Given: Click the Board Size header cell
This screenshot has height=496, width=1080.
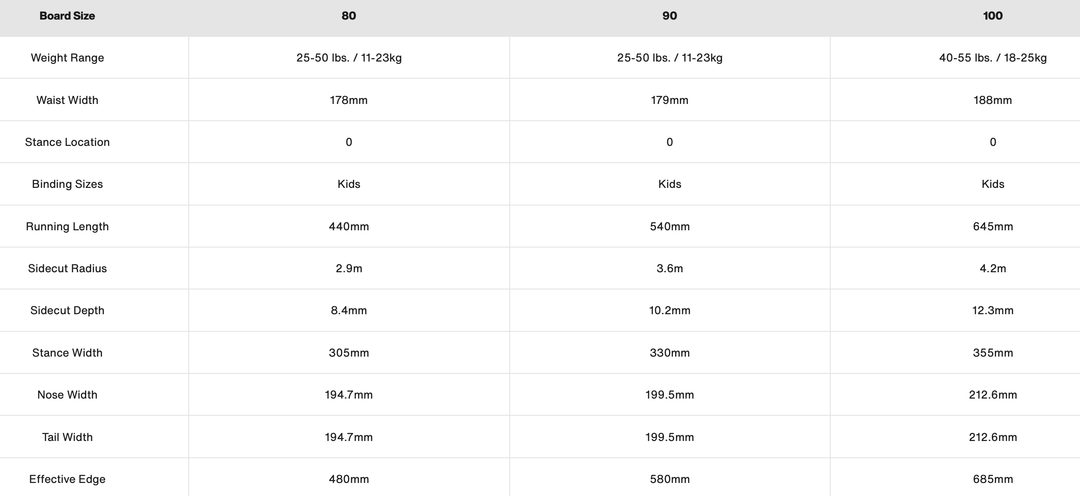Looking at the screenshot, I should pos(67,16).
